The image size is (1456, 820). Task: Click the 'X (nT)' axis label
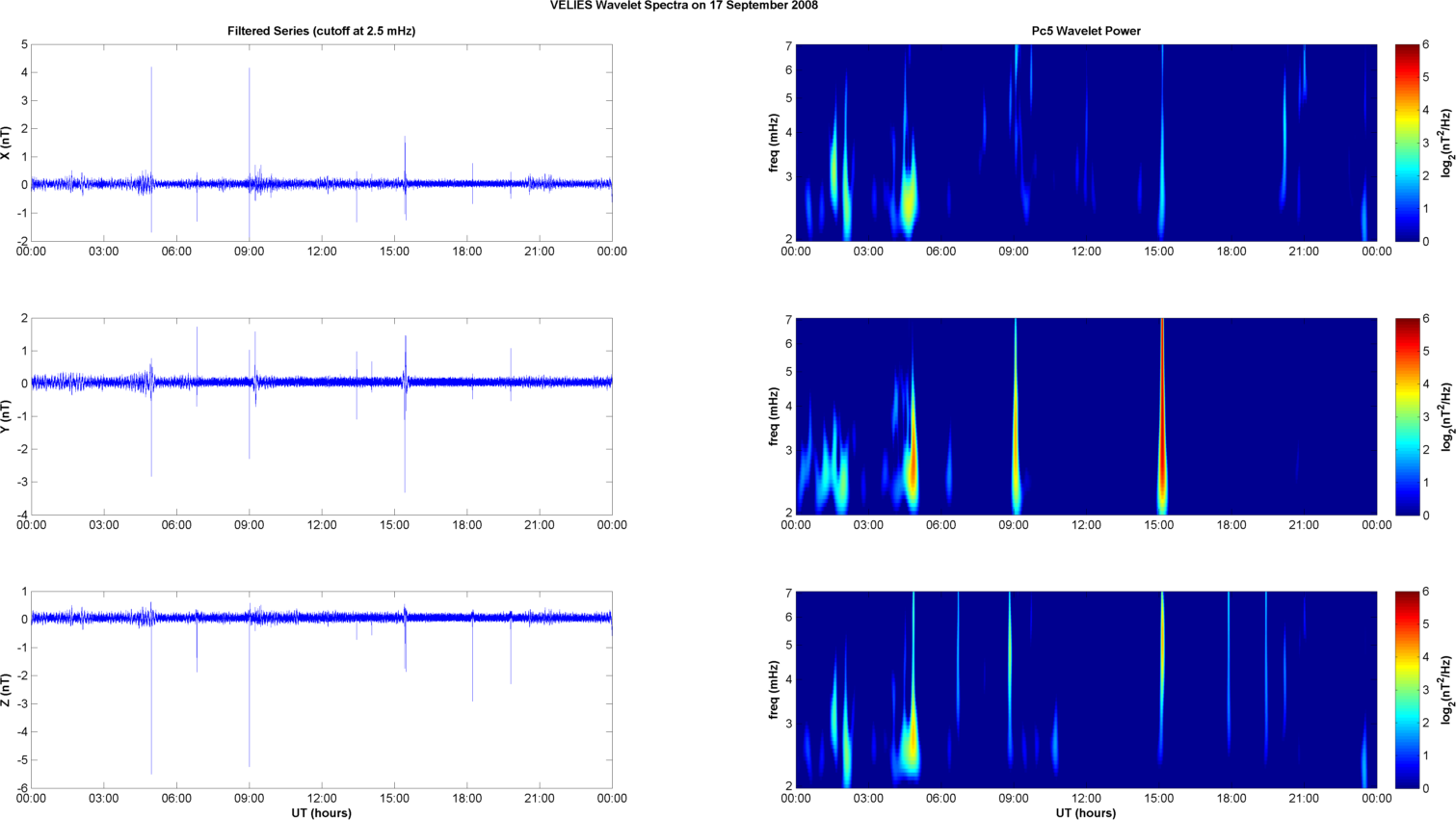pyautogui.click(x=7, y=143)
